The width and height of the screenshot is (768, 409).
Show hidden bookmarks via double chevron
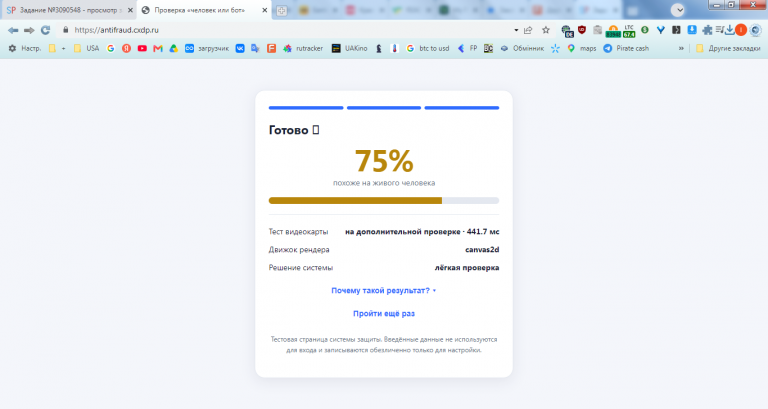tap(681, 48)
